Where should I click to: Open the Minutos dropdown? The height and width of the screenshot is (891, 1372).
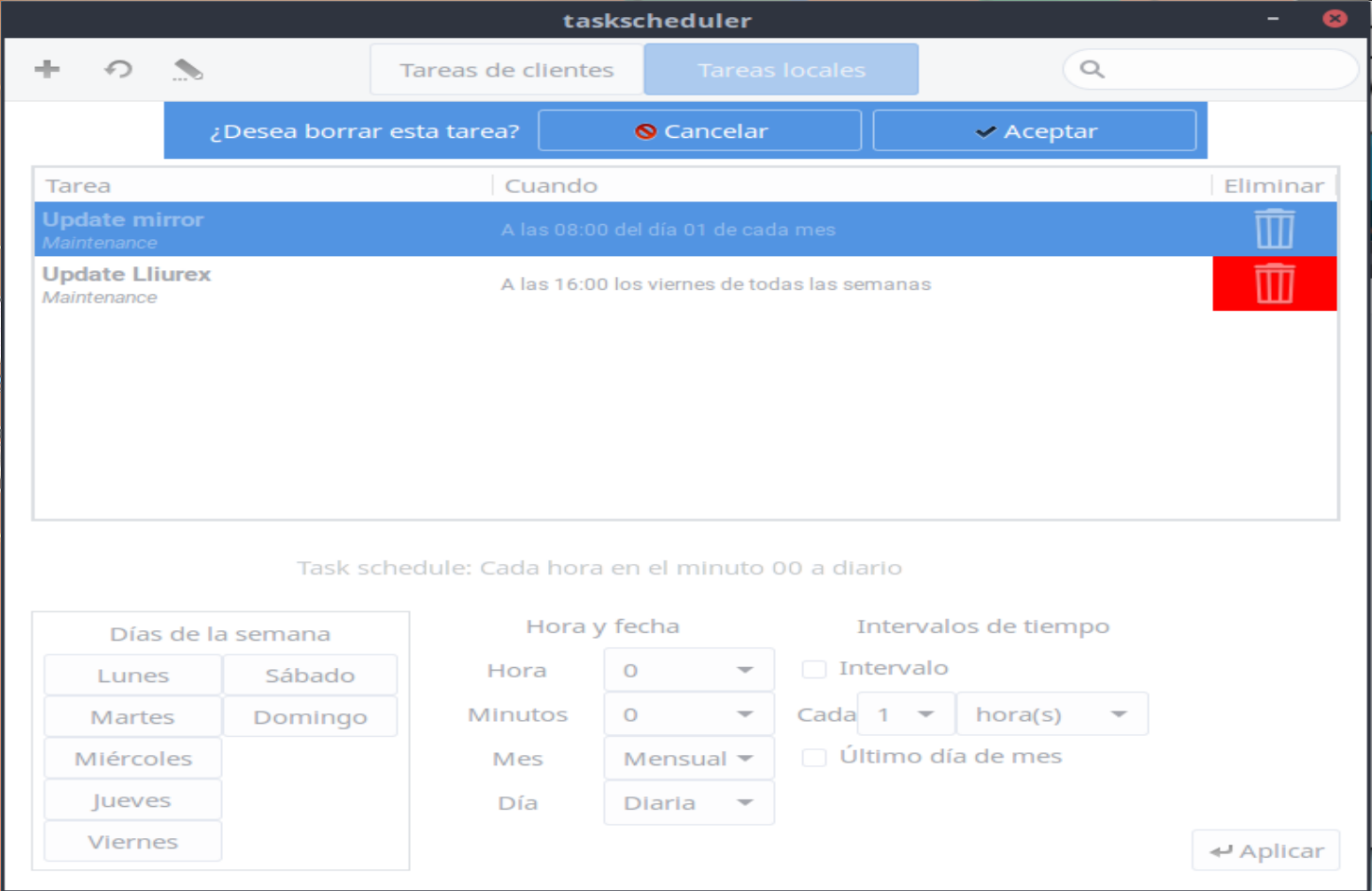[689, 714]
